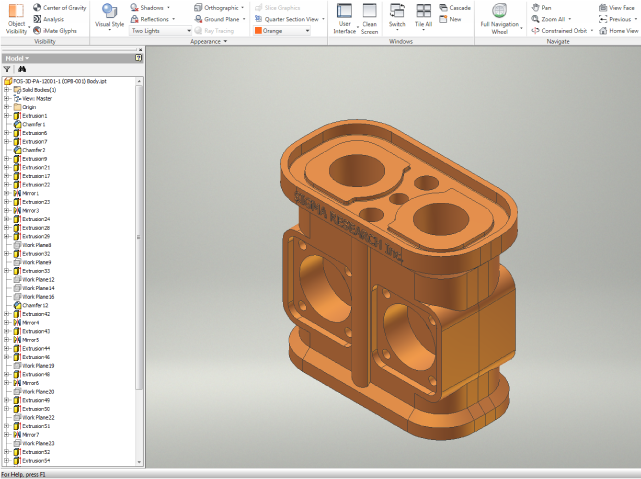641x479 pixels.
Task: Click the Zoom All tool
Action: point(548,19)
